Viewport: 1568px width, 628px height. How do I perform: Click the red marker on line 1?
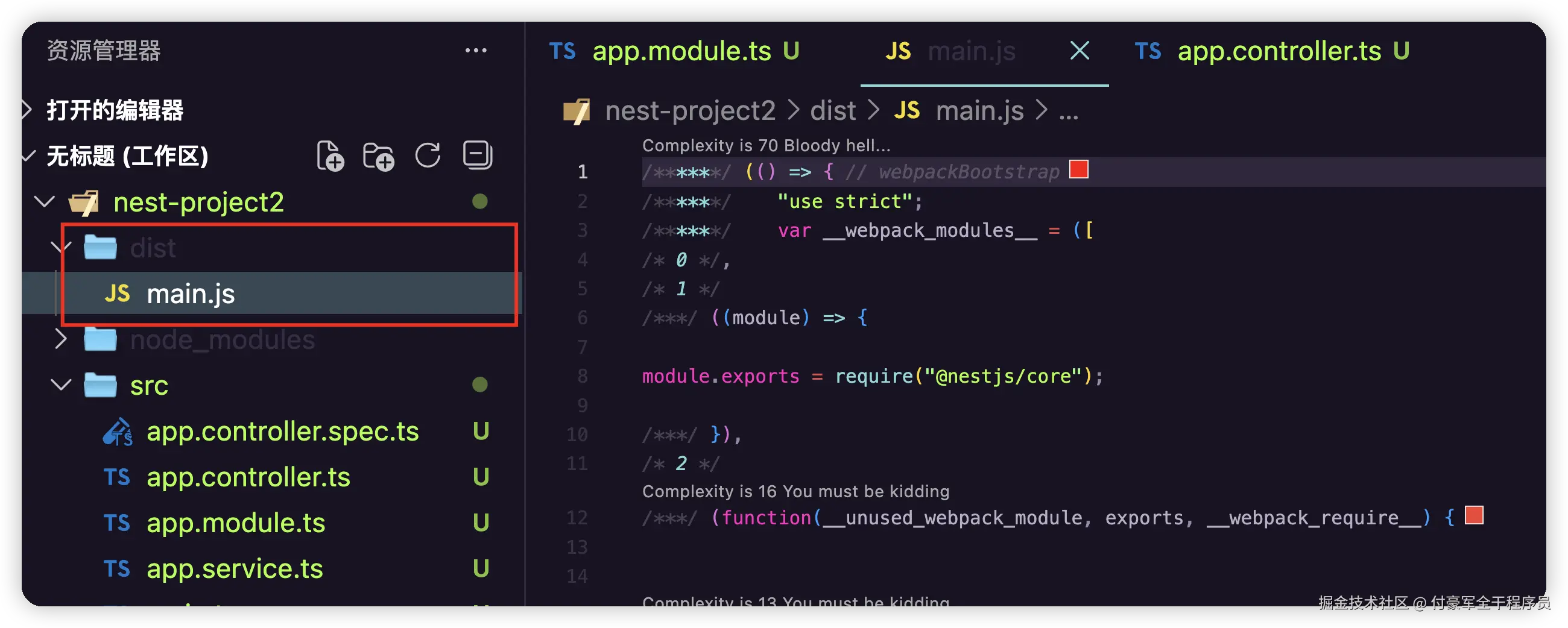[x=1078, y=169]
